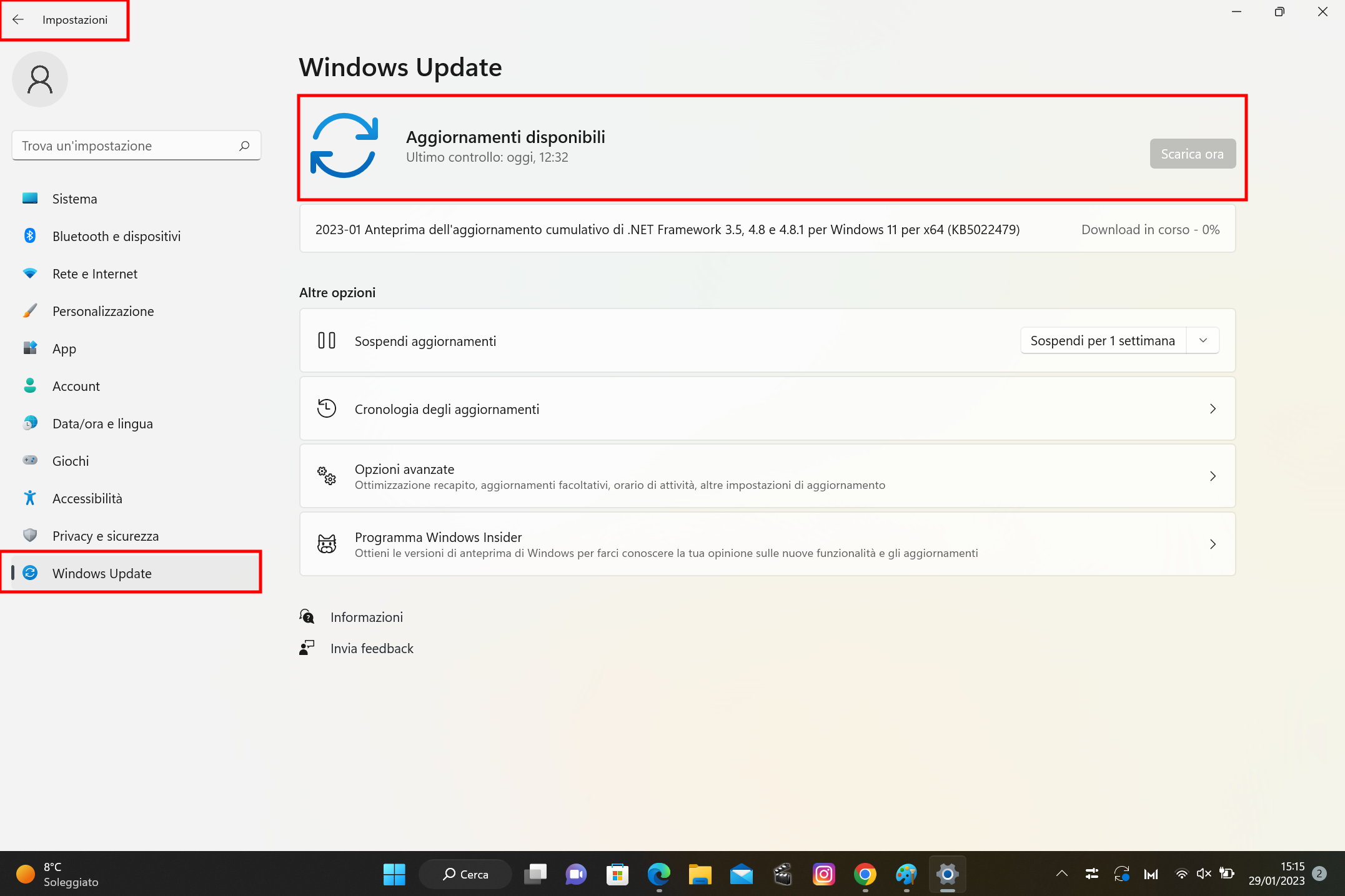This screenshot has width=1345, height=896.
Task: Open Privacy e sicurezza section
Action: 105,536
